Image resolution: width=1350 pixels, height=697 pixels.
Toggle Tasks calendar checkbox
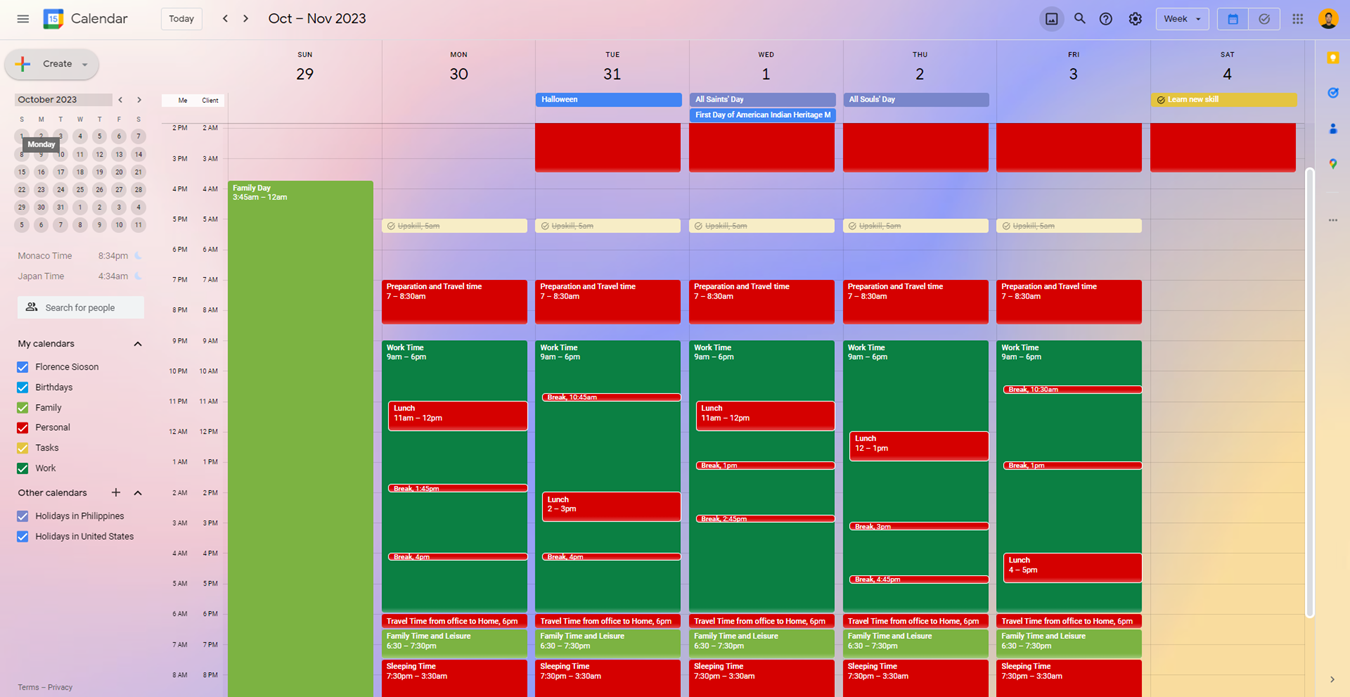tap(22, 448)
